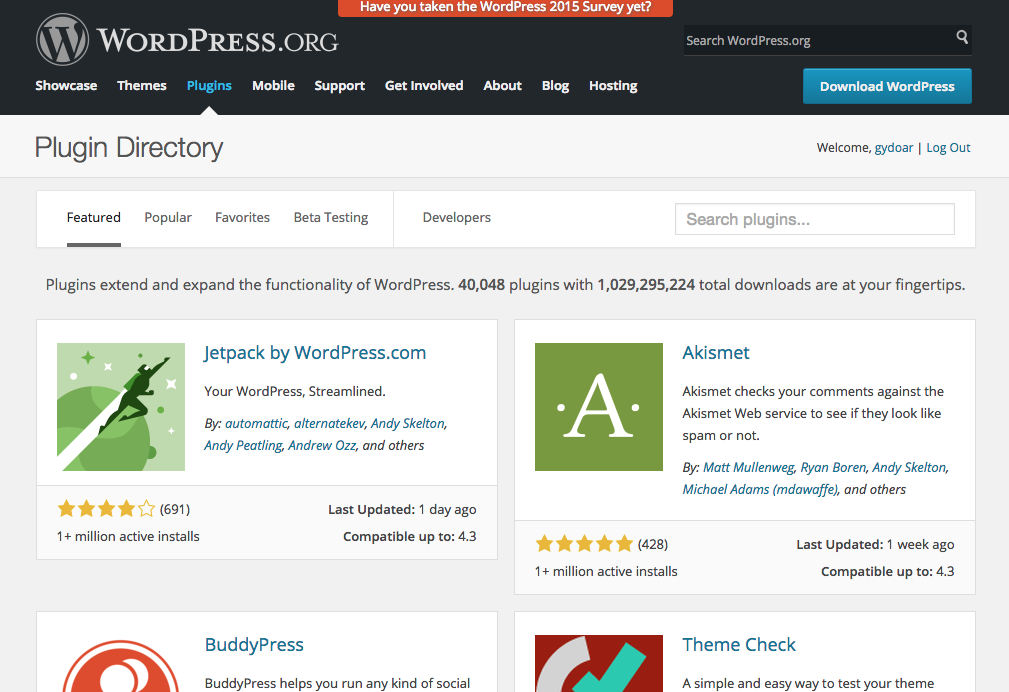Log Out of WordPress.org
The height and width of the screenshot is (692, 1009).
[947, 147]
